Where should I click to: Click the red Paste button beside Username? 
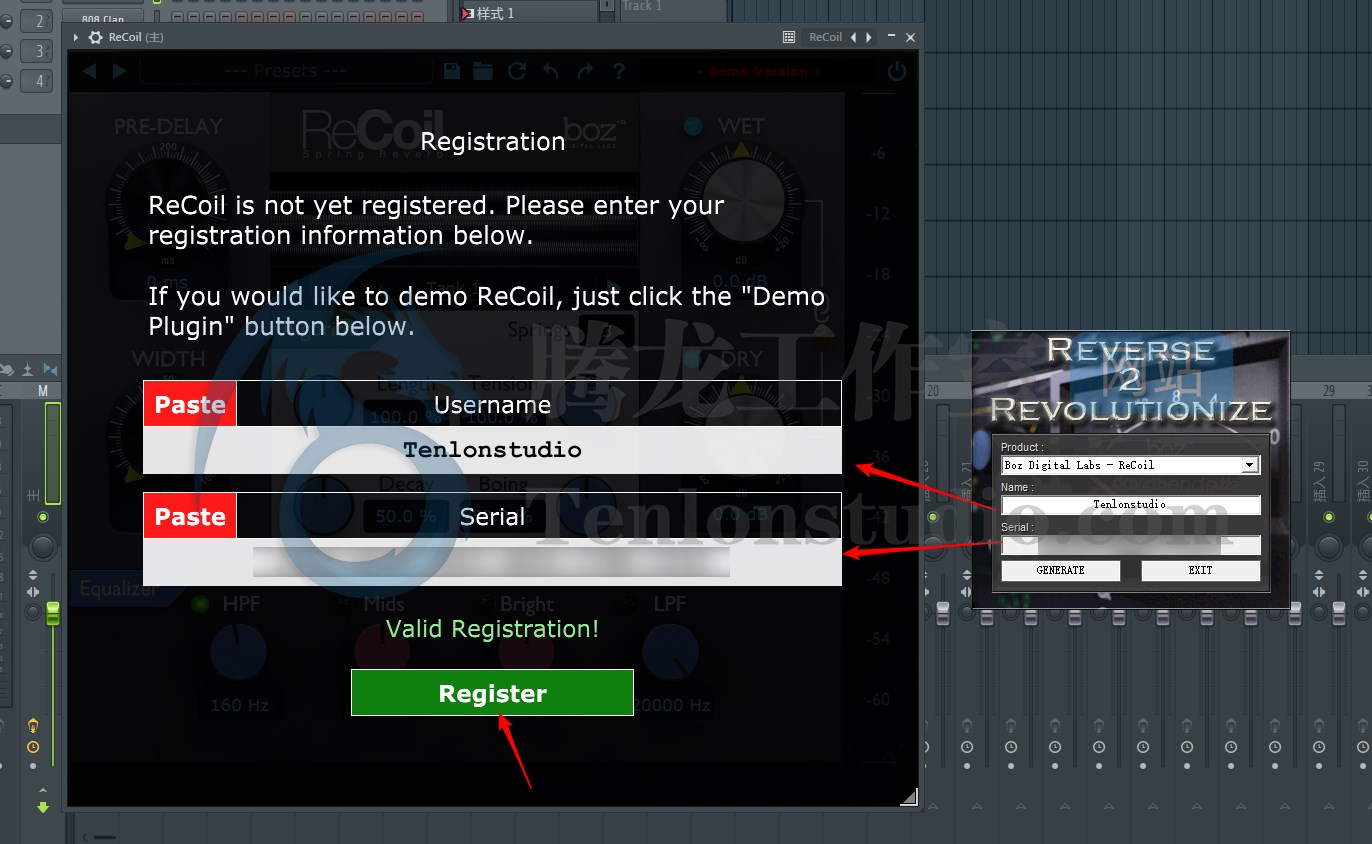tap(190, 404)
